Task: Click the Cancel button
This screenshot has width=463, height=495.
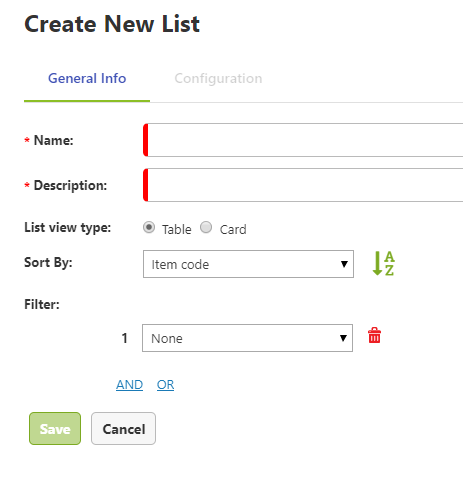Action: (x=123, y=429)
